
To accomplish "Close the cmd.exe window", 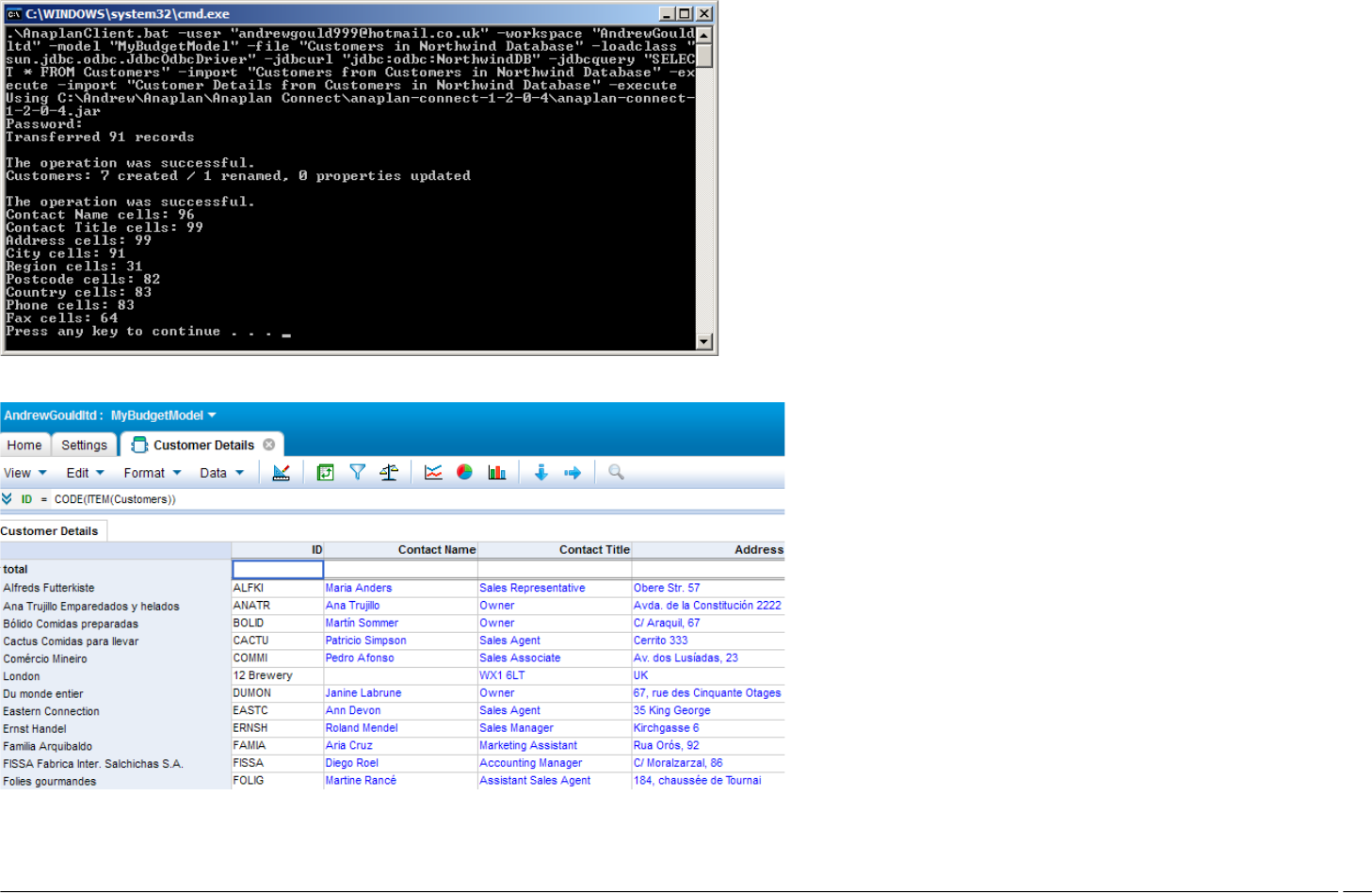I will click(703, 14).
